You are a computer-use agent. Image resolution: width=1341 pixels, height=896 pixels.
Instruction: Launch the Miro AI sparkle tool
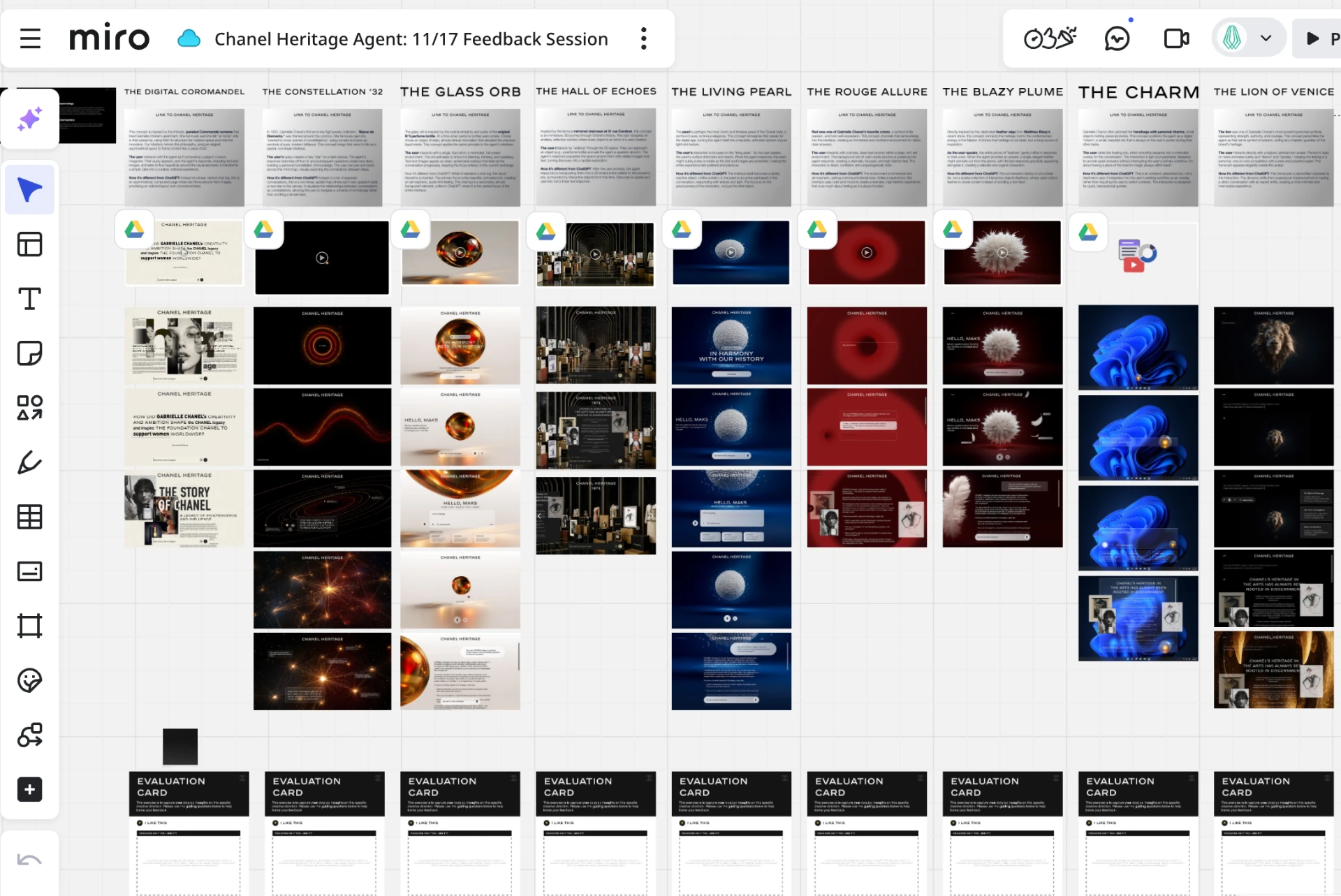29,119
